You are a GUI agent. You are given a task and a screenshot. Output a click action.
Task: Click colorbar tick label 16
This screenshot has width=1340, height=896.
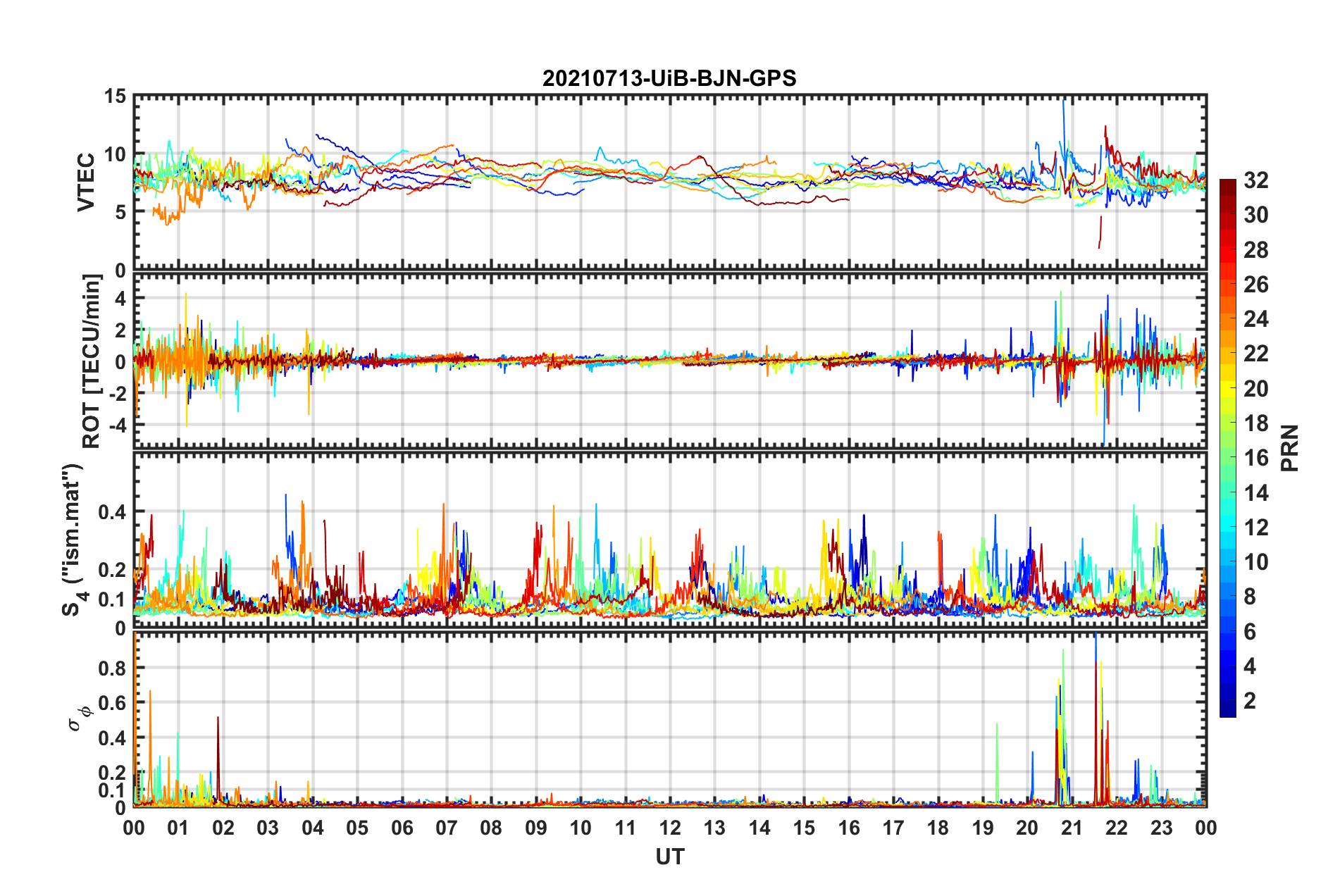[1255, 458]
